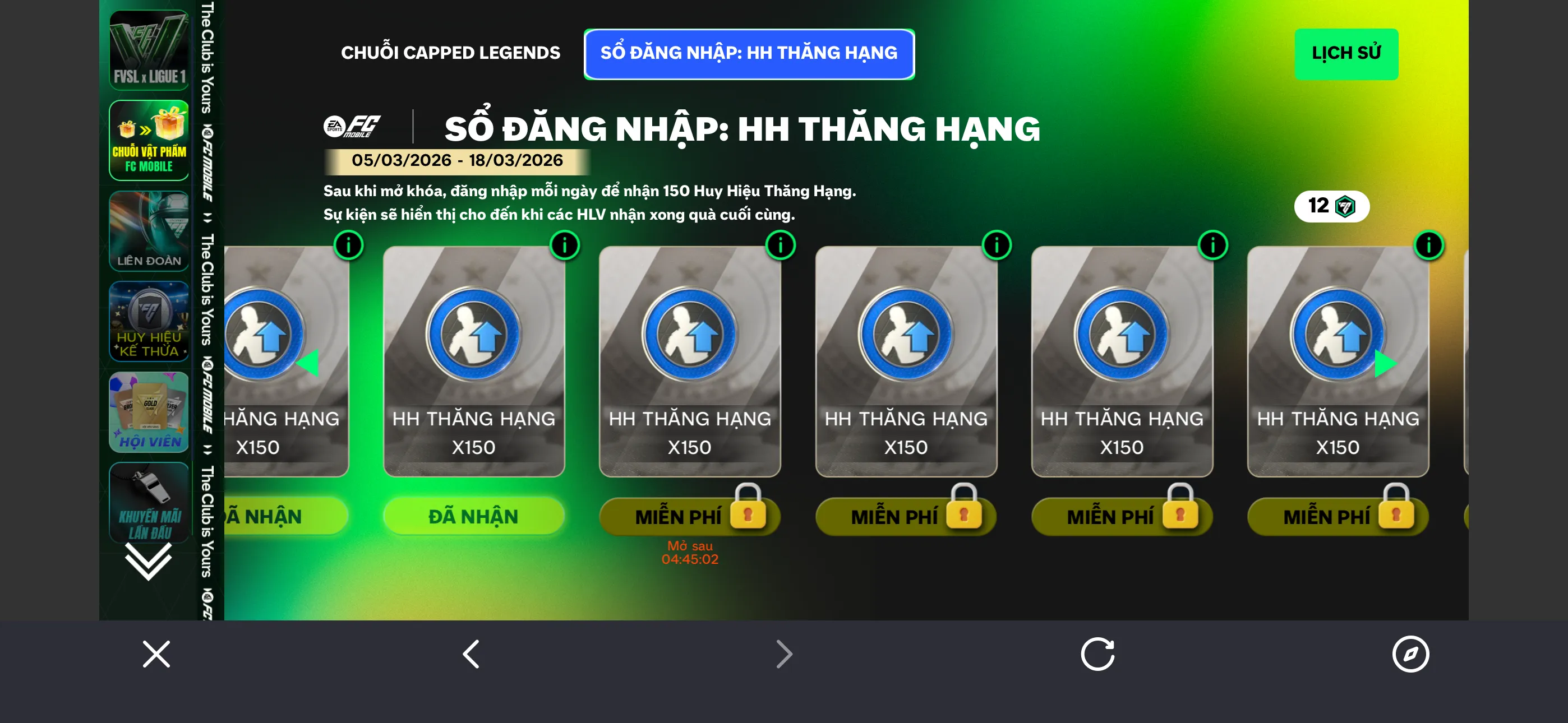Show next rewards with the green right arrow
Viewport: 1568px width, 723px height.
[1385, 364]
